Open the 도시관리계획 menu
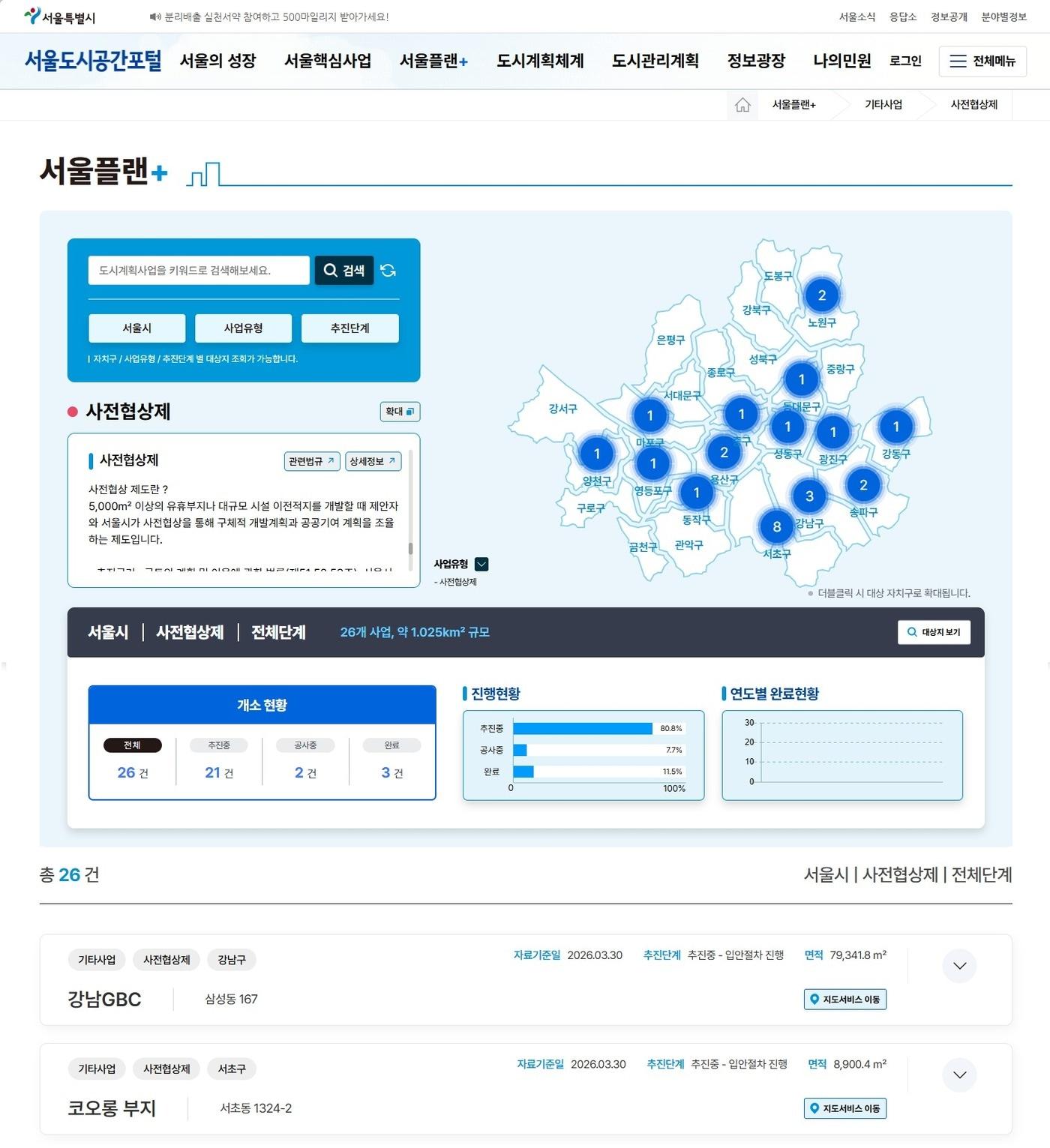 point(655,61)
